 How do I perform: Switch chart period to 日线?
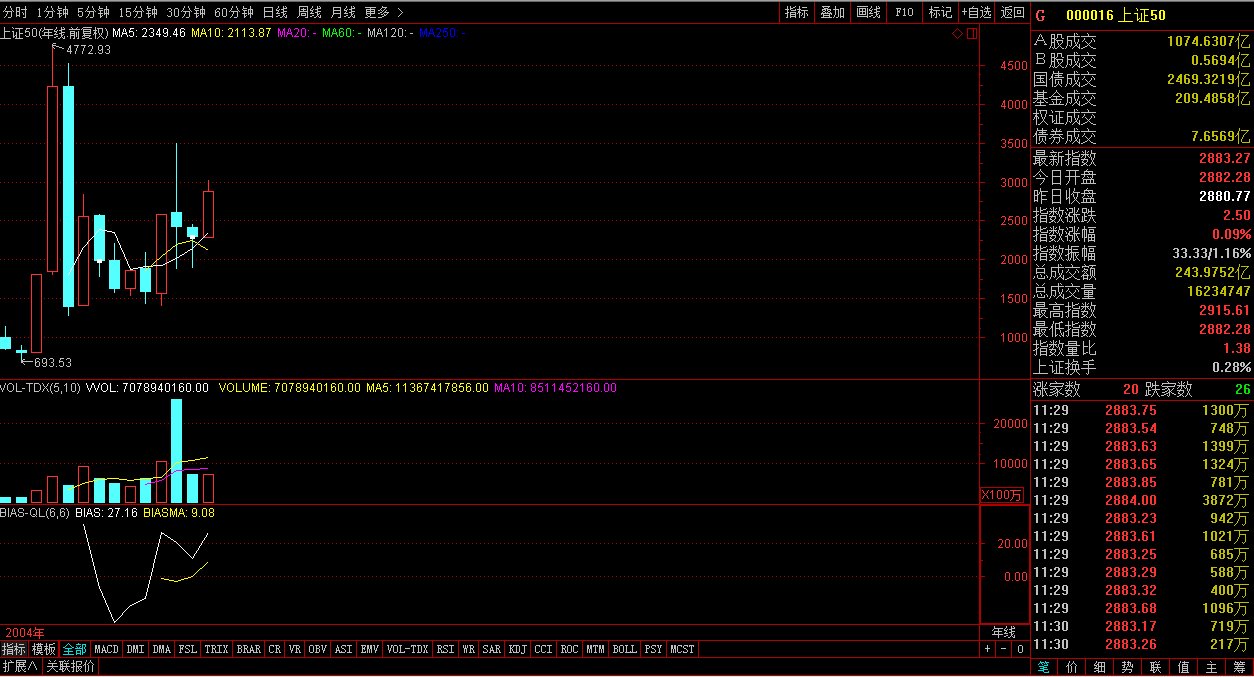tap(275, 13)
